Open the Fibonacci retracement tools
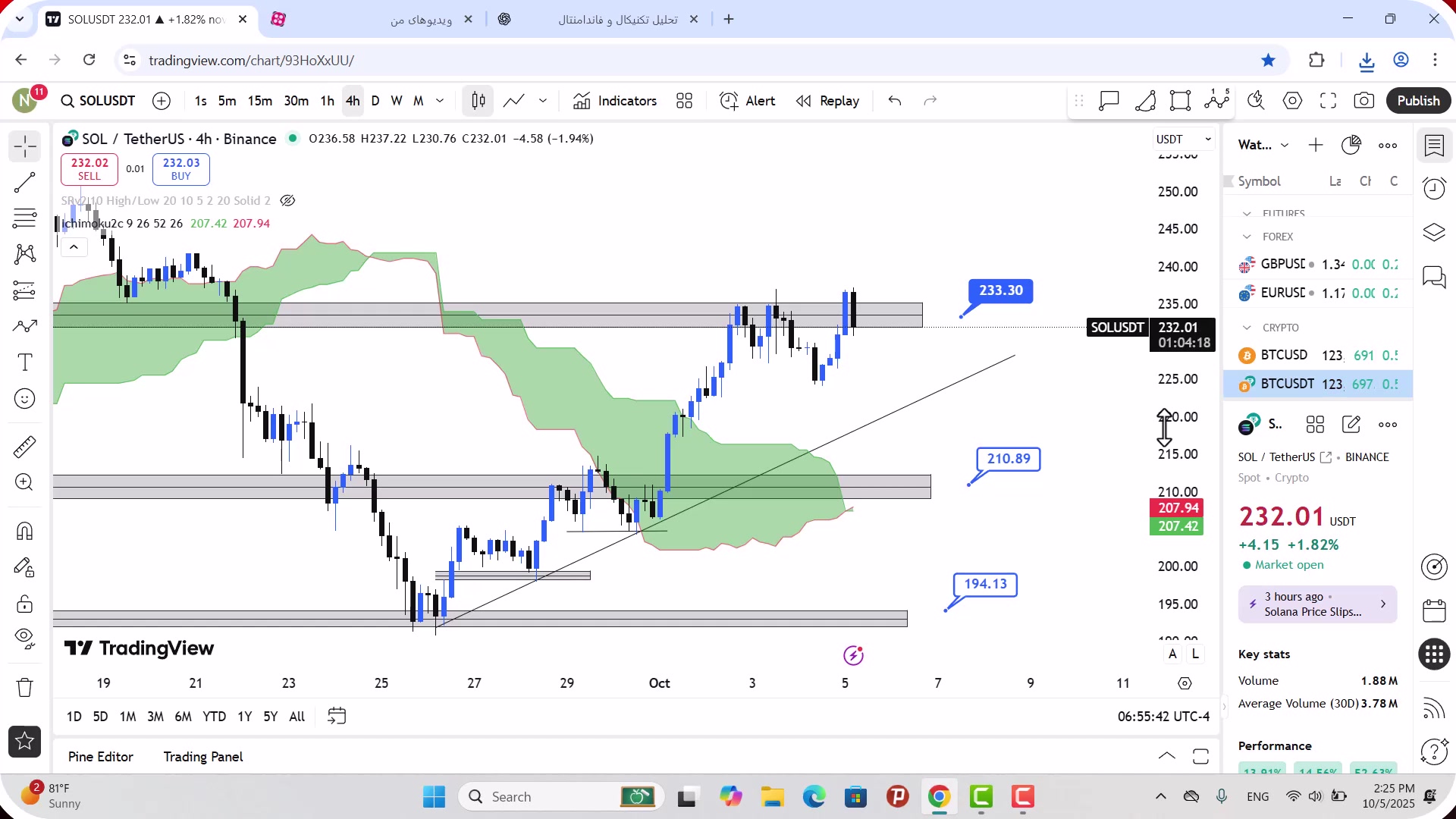This screenshot has width=1456, height=819. [x=24, y=218]
